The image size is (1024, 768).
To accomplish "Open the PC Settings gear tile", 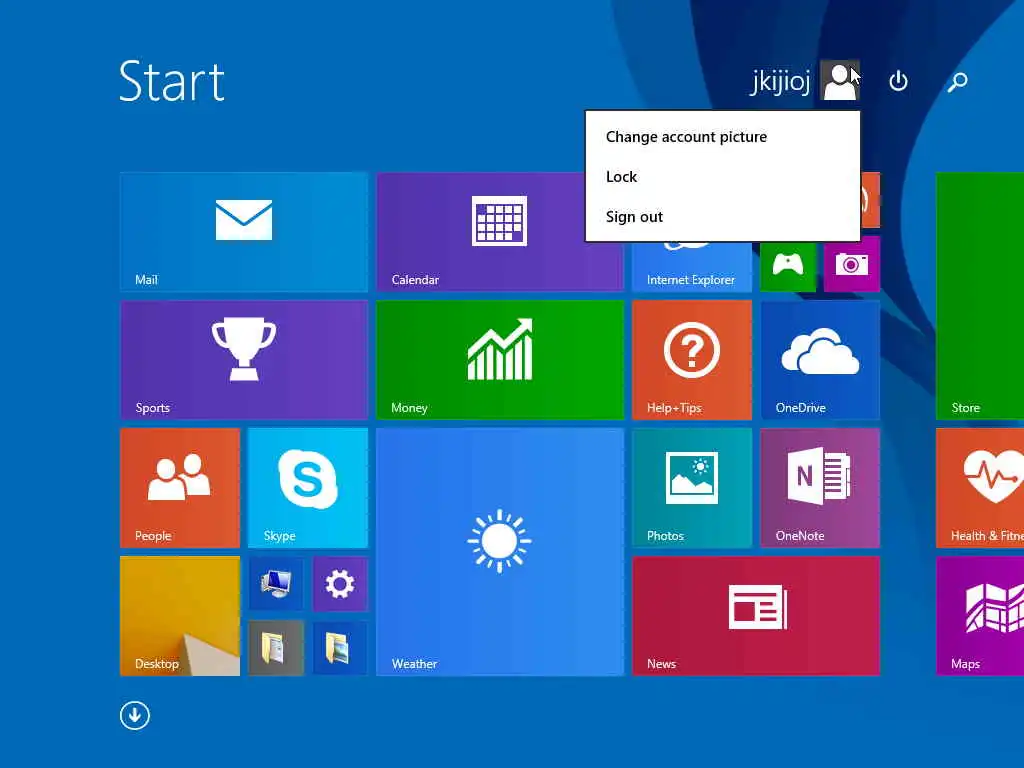I will coord(340,584).
